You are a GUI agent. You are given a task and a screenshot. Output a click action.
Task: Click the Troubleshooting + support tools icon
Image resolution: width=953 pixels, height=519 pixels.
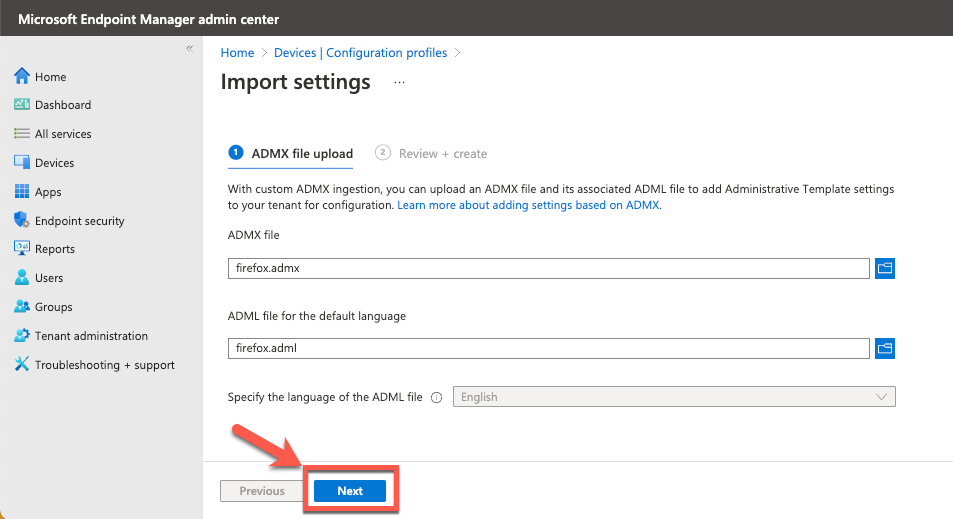click(x=22, y=364)
